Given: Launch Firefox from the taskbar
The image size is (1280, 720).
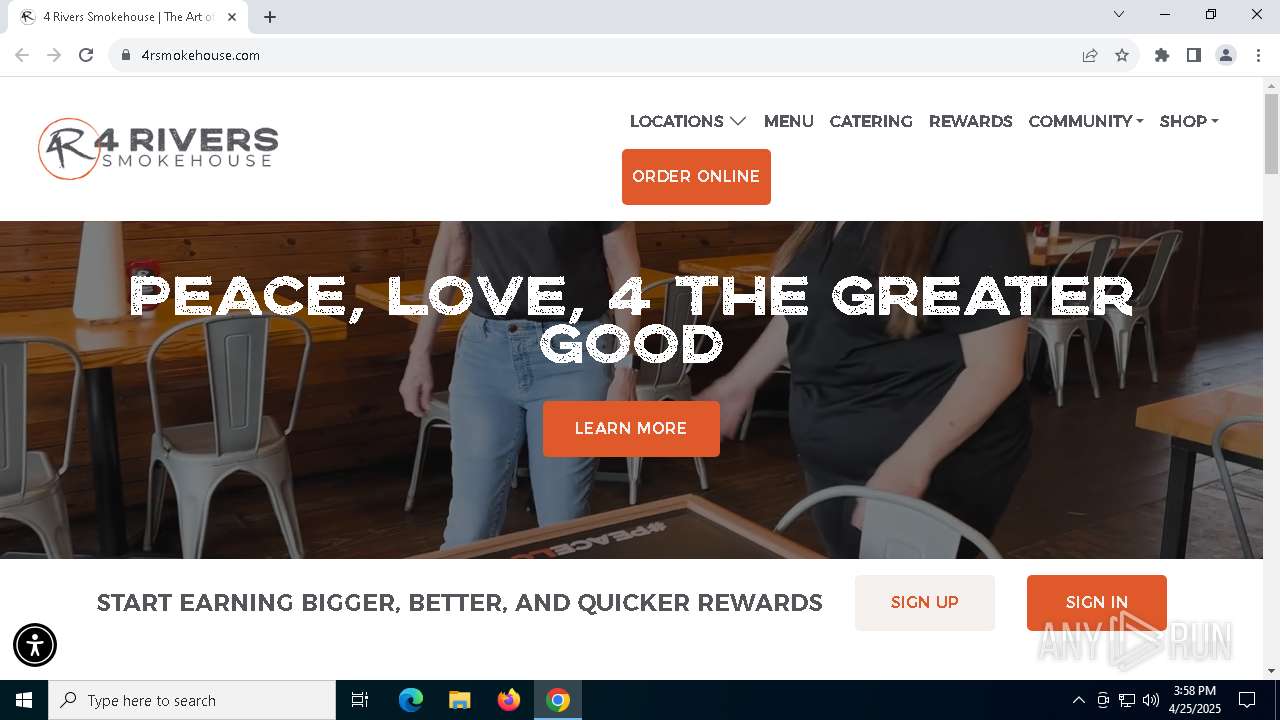Looking at the screenshot, I should pos(509,700).
